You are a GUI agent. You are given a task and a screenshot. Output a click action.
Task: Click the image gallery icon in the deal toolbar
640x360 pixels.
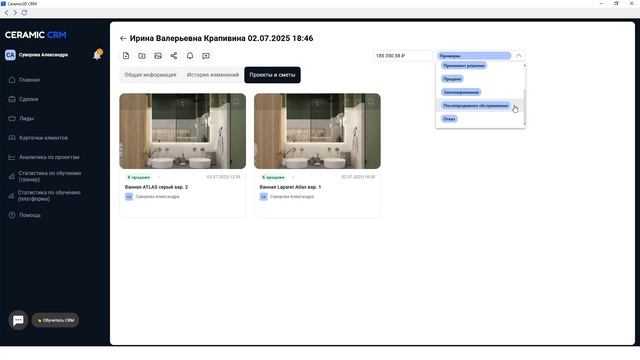(x=158, y=56)
